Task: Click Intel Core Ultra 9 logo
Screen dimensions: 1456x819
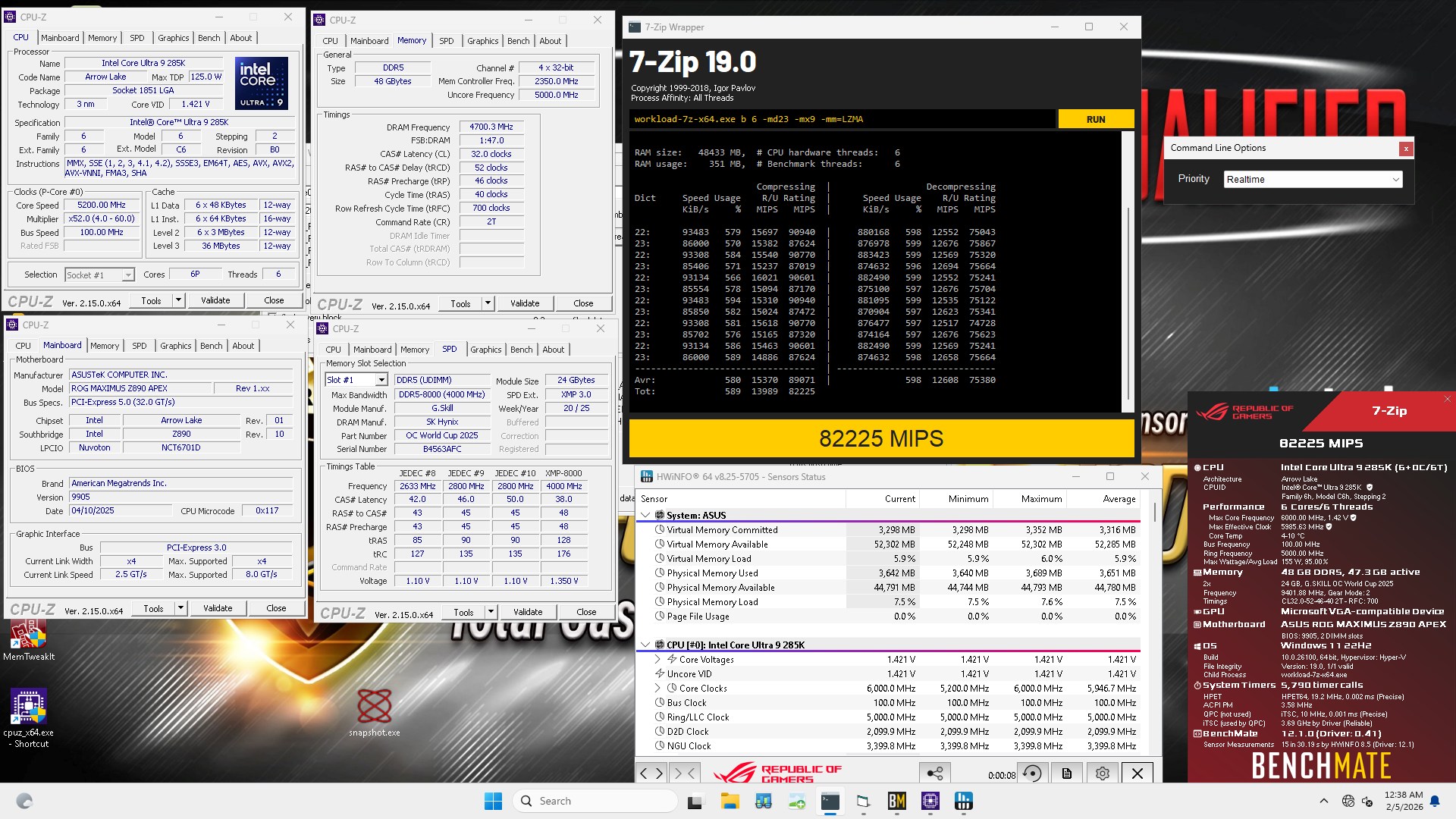Action: point(262,83)
